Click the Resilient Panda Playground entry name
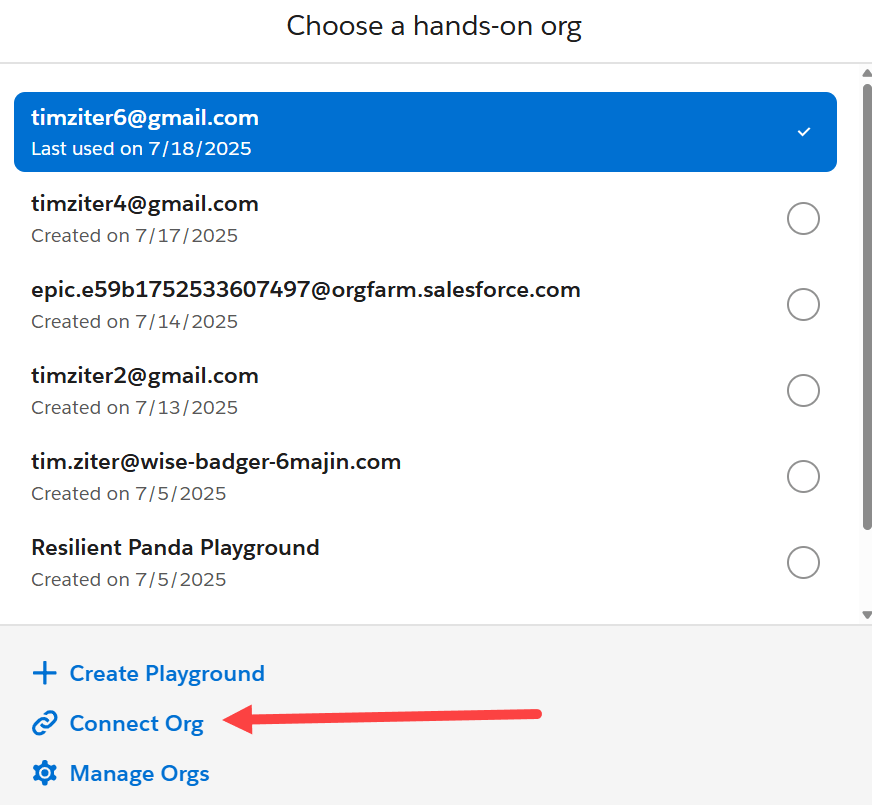This screenshot has height=805, width=872. click(175, 548)
